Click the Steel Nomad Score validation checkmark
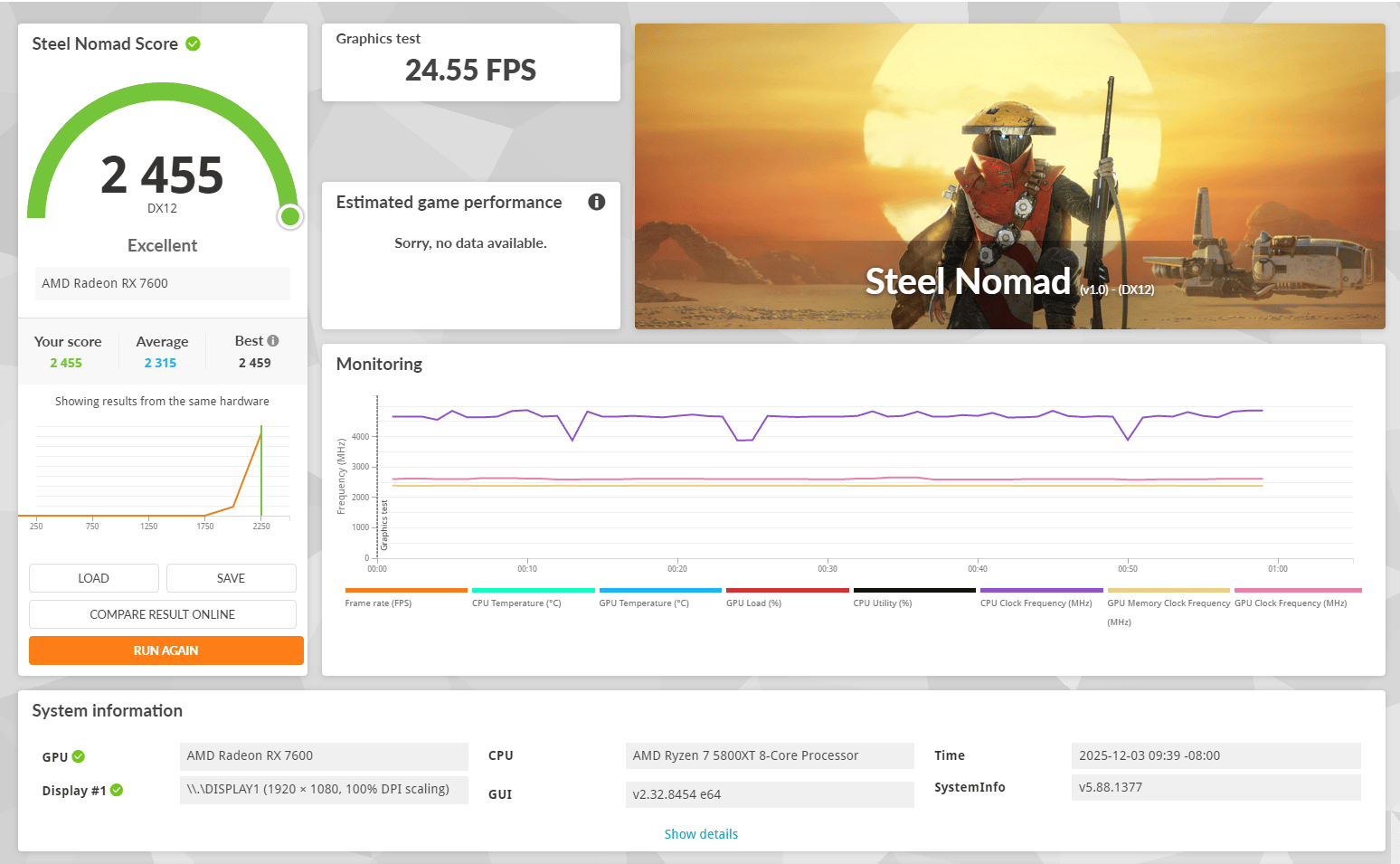This screenshot has width=1400, height=864. pos(193,43)
